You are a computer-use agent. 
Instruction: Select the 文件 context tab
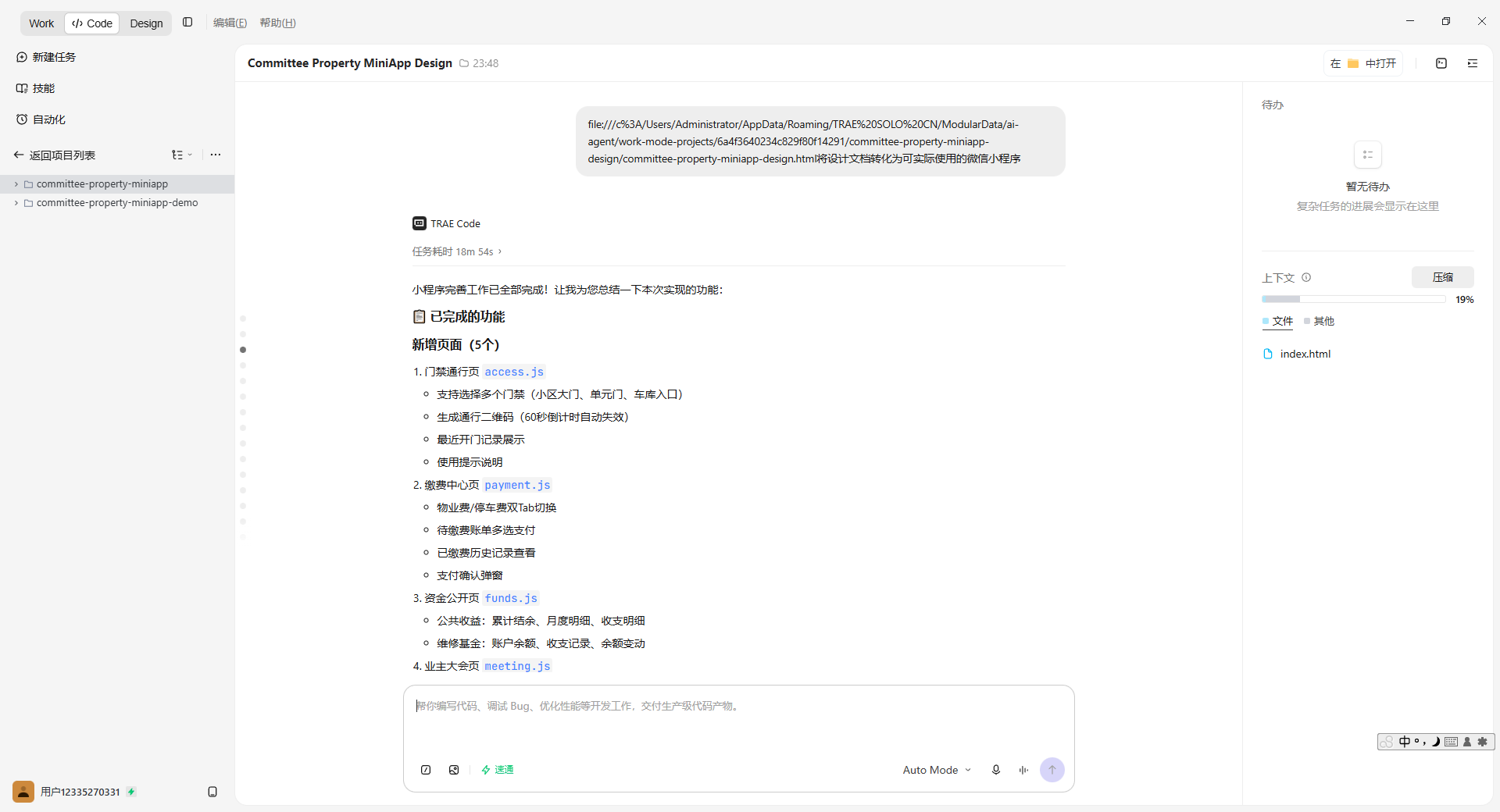click(1278, 321)
